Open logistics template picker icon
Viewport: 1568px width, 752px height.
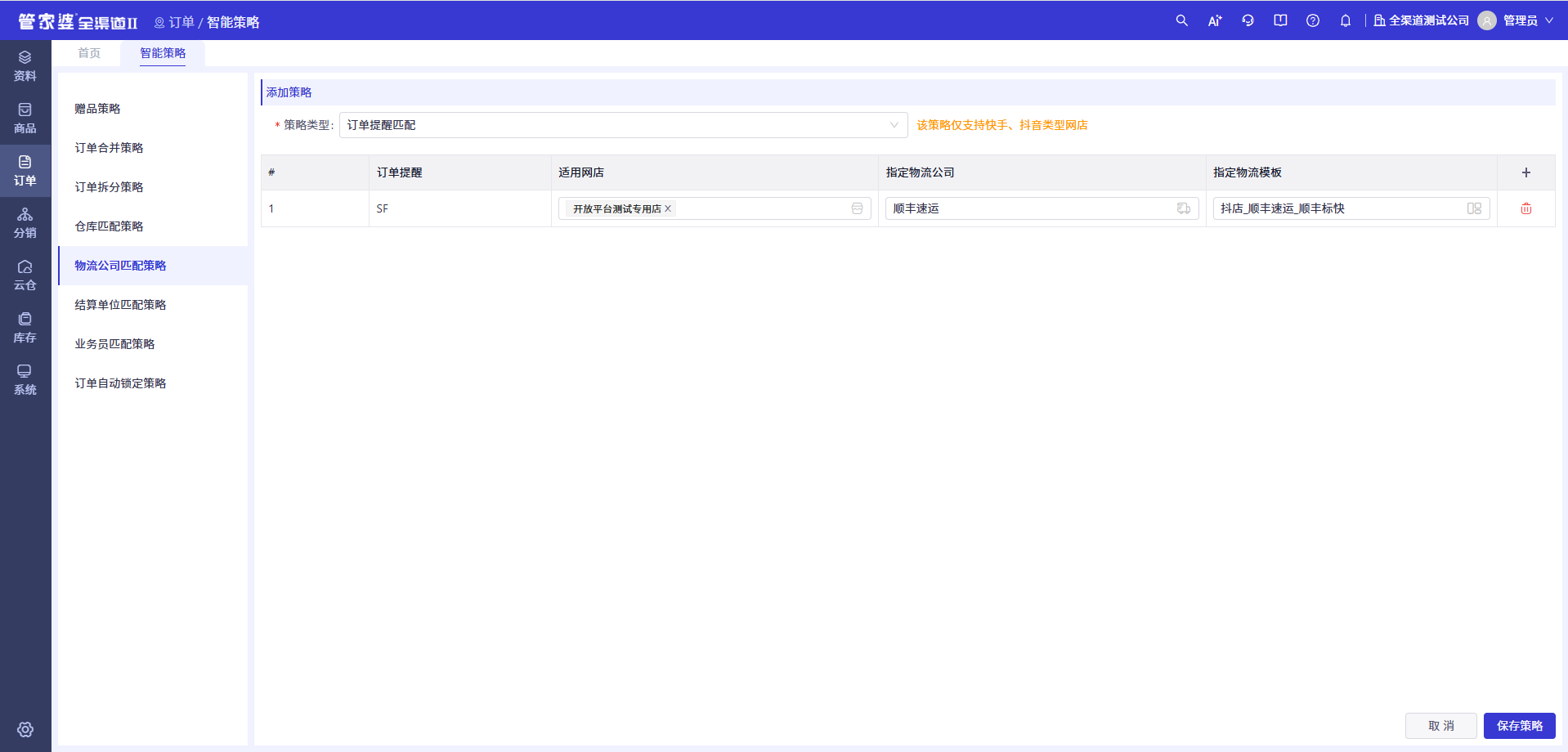click(x=1474, y=208)
